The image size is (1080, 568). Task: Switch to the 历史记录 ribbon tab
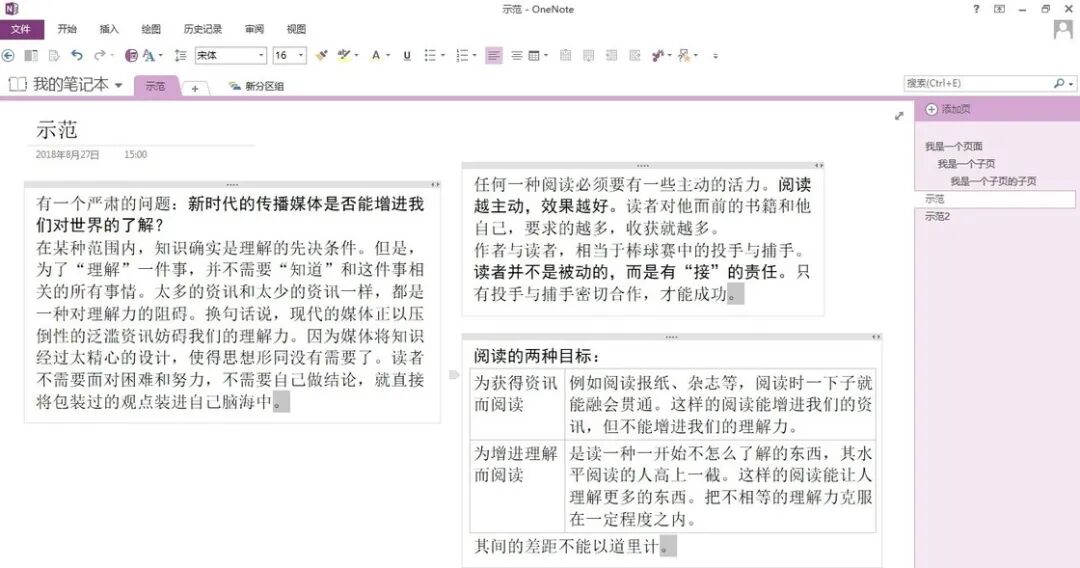pos(202,29)
